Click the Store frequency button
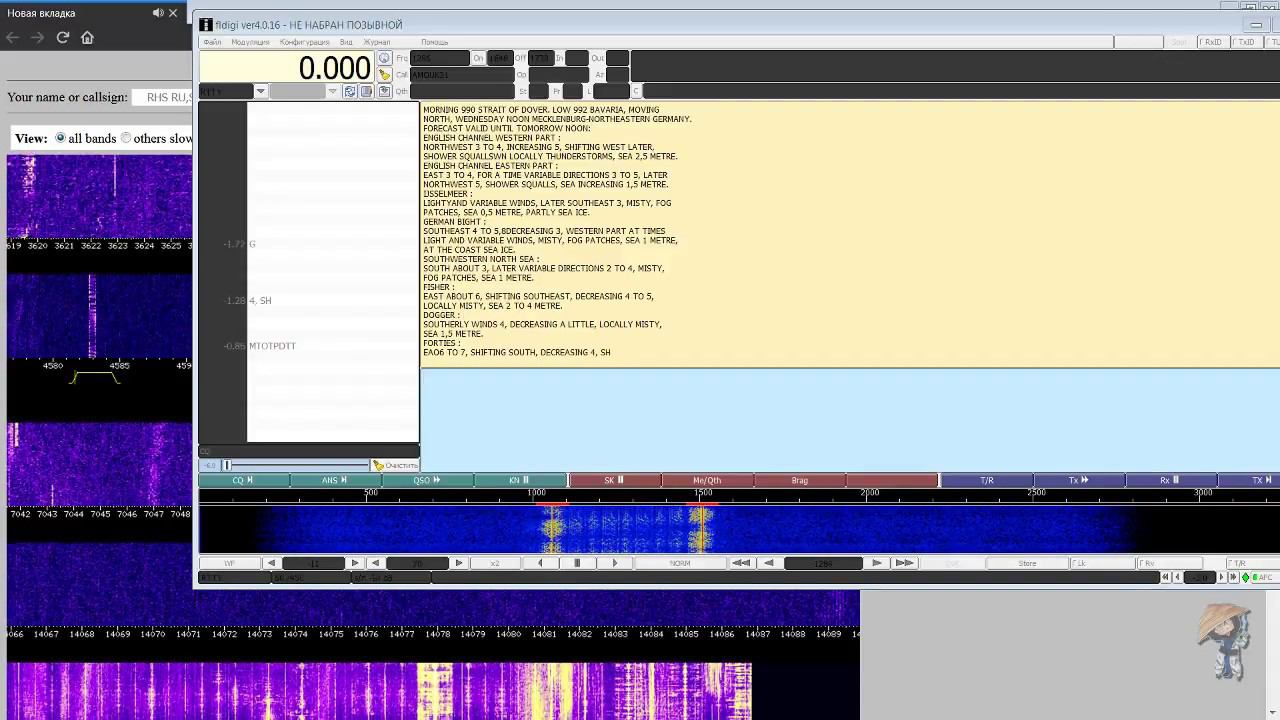Viewport: 1280px width, 720px height. [x=1027, y=563]
